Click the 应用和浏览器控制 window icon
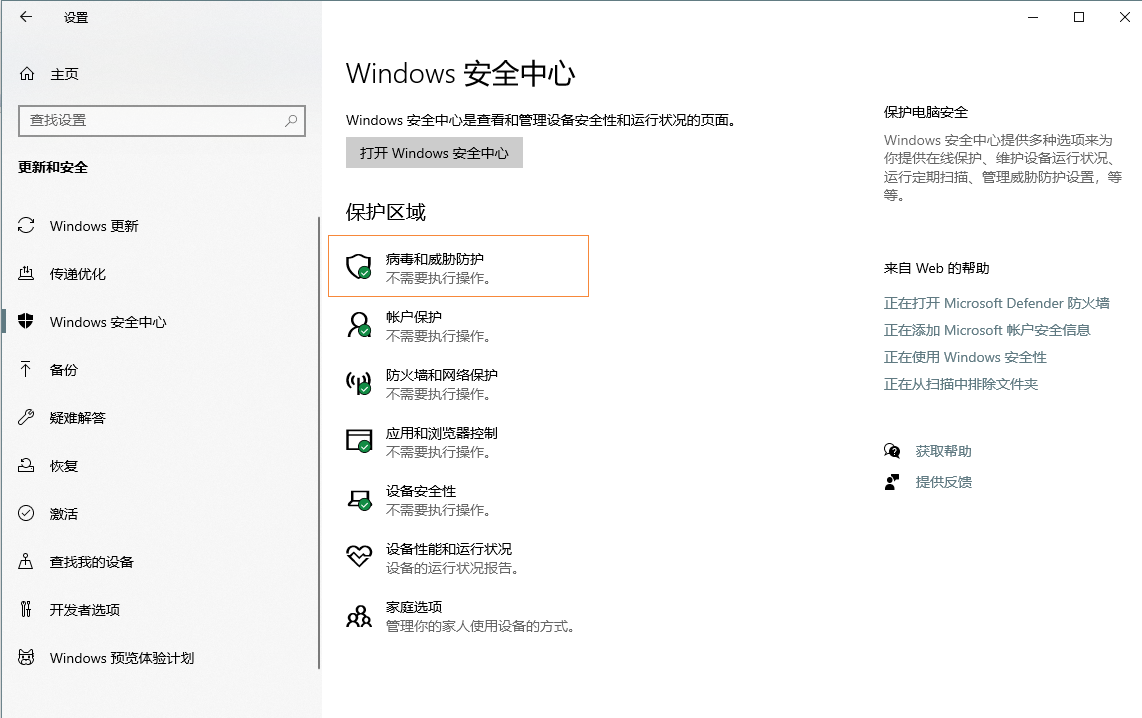Screen dimensions: 1142x718 (x=359, y=441)
